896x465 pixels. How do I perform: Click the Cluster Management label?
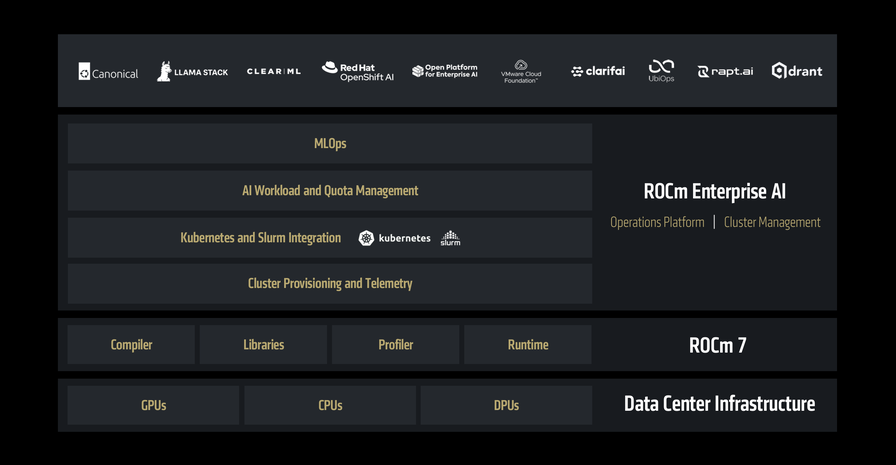tap(772, 222)
